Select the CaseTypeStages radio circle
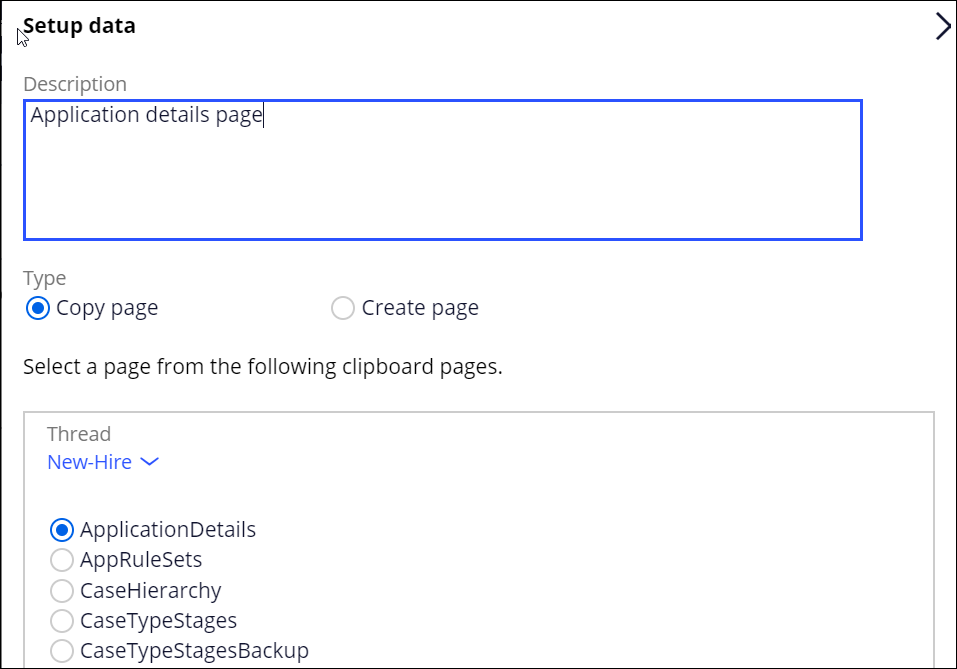 (x=62, y=621)
